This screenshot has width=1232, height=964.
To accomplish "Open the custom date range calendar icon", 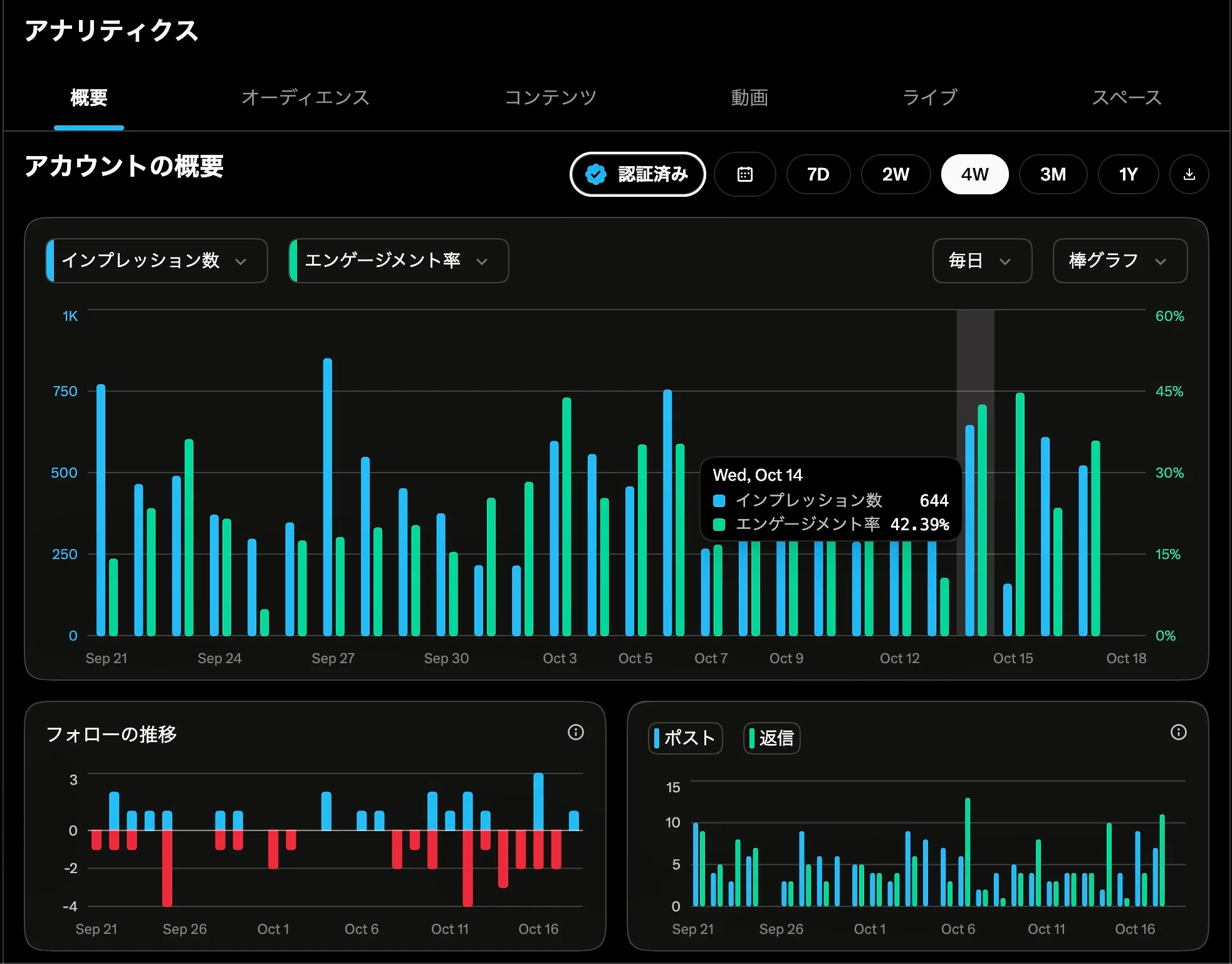I will coord(744,174).
